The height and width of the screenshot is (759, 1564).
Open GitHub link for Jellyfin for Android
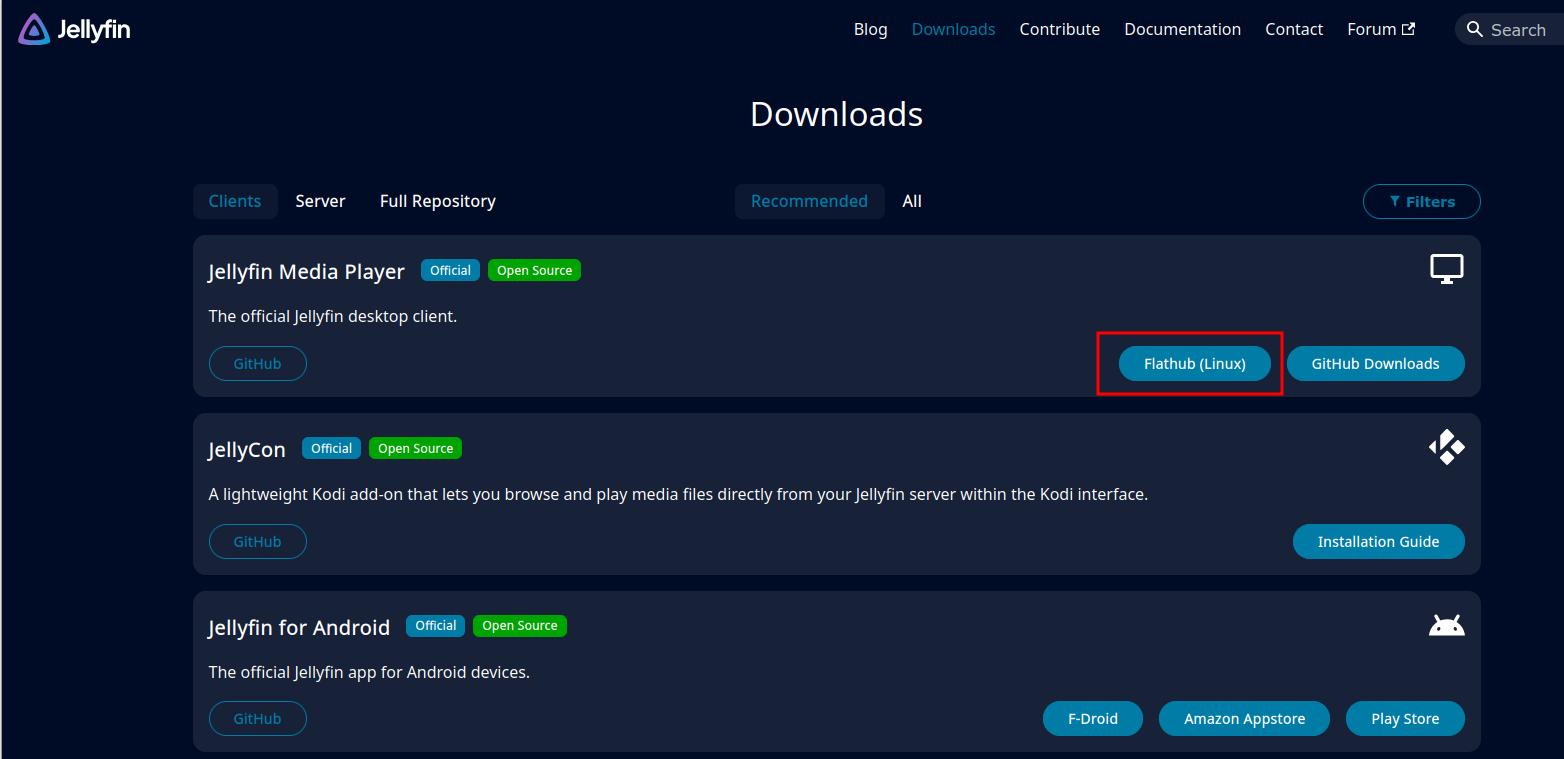coord(257,718)
